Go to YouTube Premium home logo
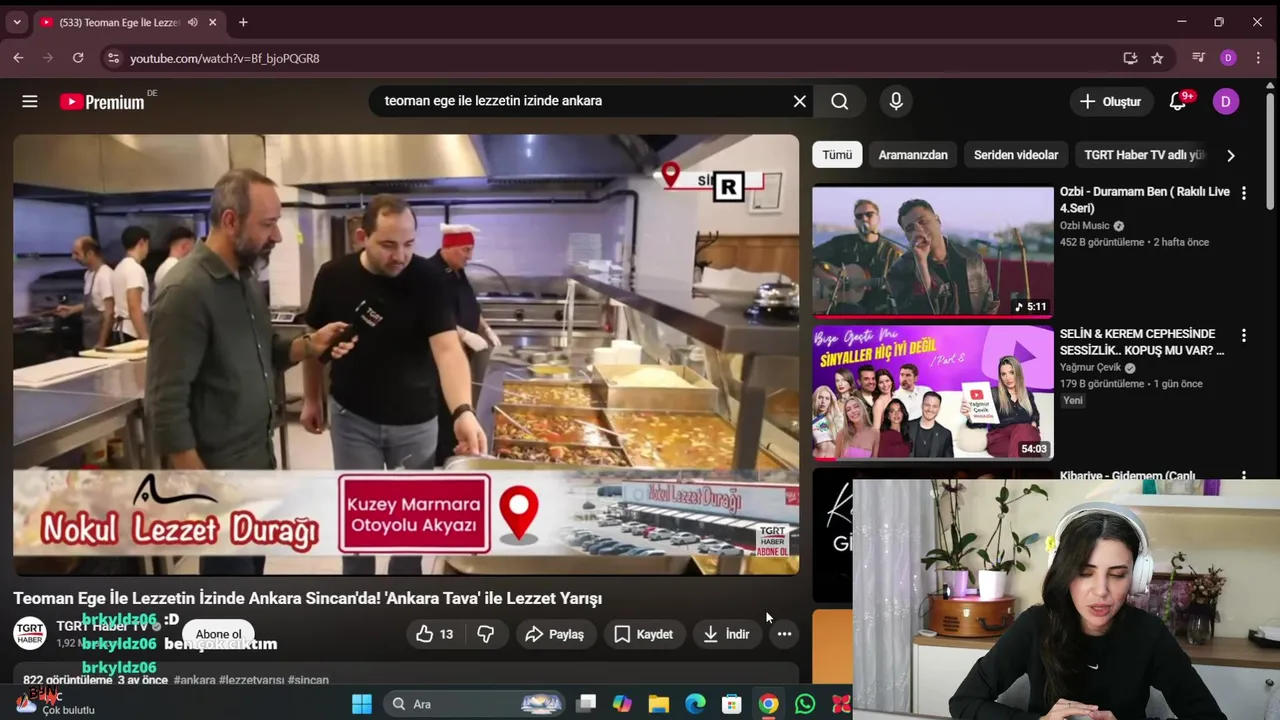This screenshot has height=720, width=1280. point(102,101)
